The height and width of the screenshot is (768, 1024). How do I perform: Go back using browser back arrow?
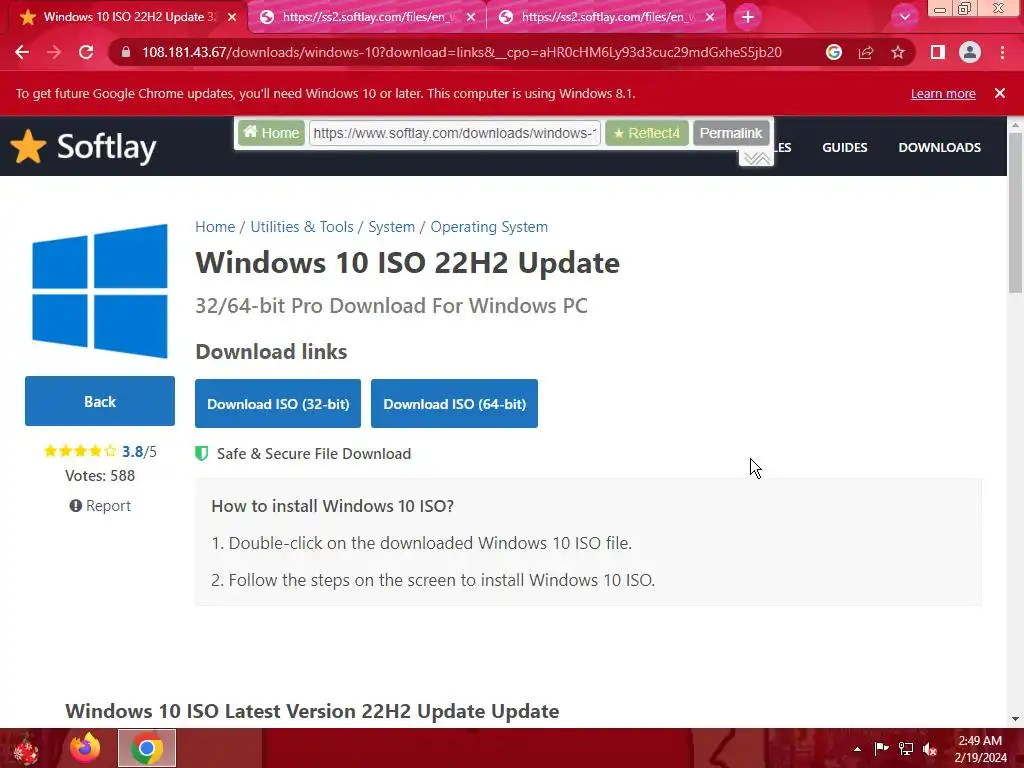[22, 52]
